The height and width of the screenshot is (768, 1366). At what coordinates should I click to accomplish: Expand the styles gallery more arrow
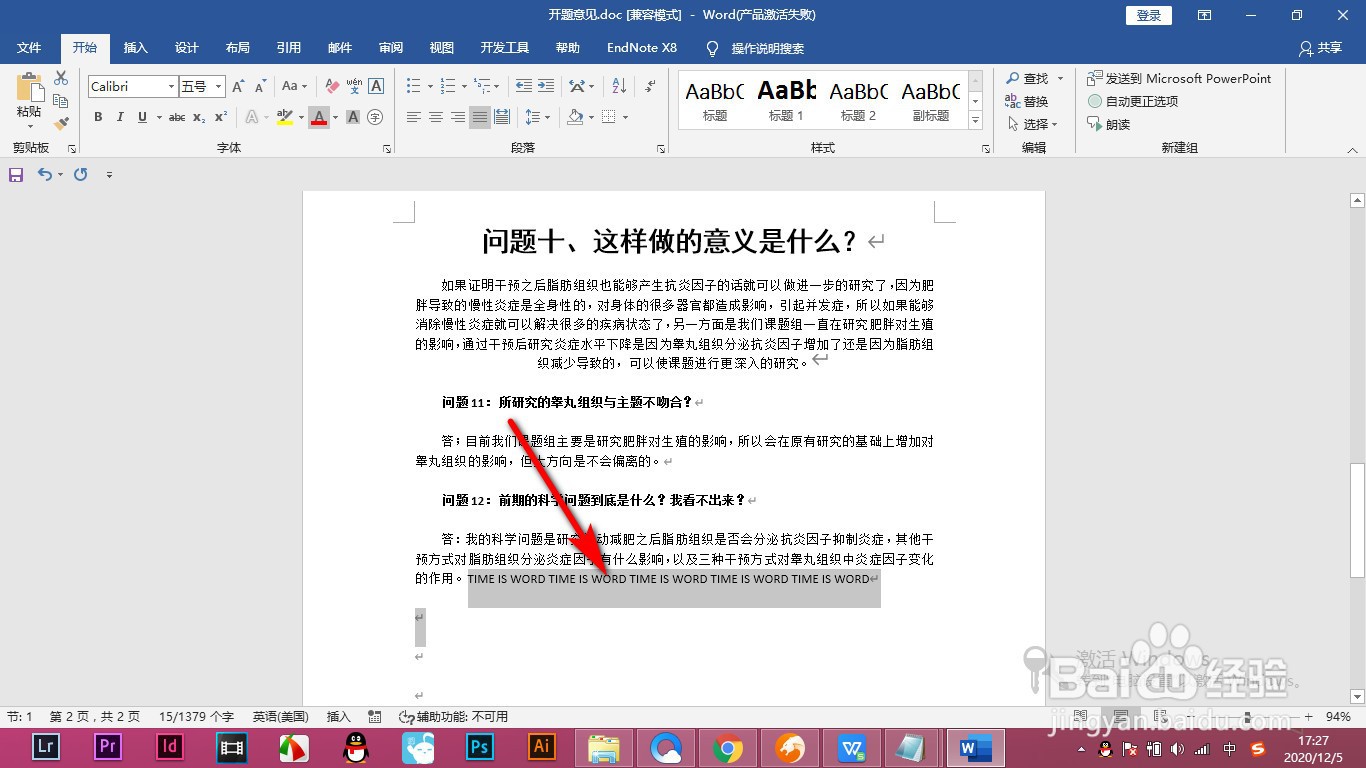pos(975,121)
